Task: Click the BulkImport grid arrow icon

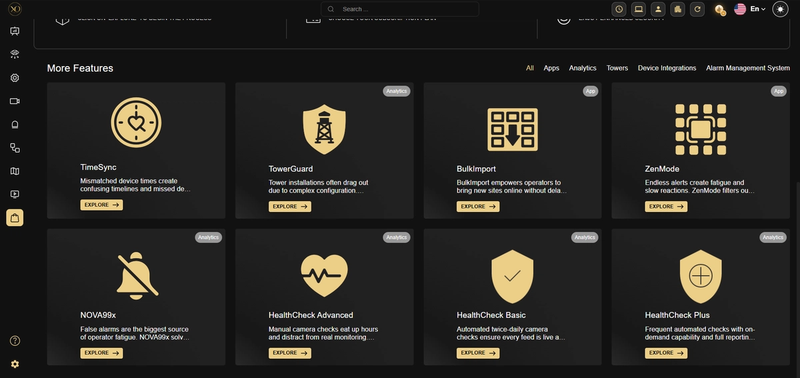Action: pyautogui.click(x=512, y=129)
